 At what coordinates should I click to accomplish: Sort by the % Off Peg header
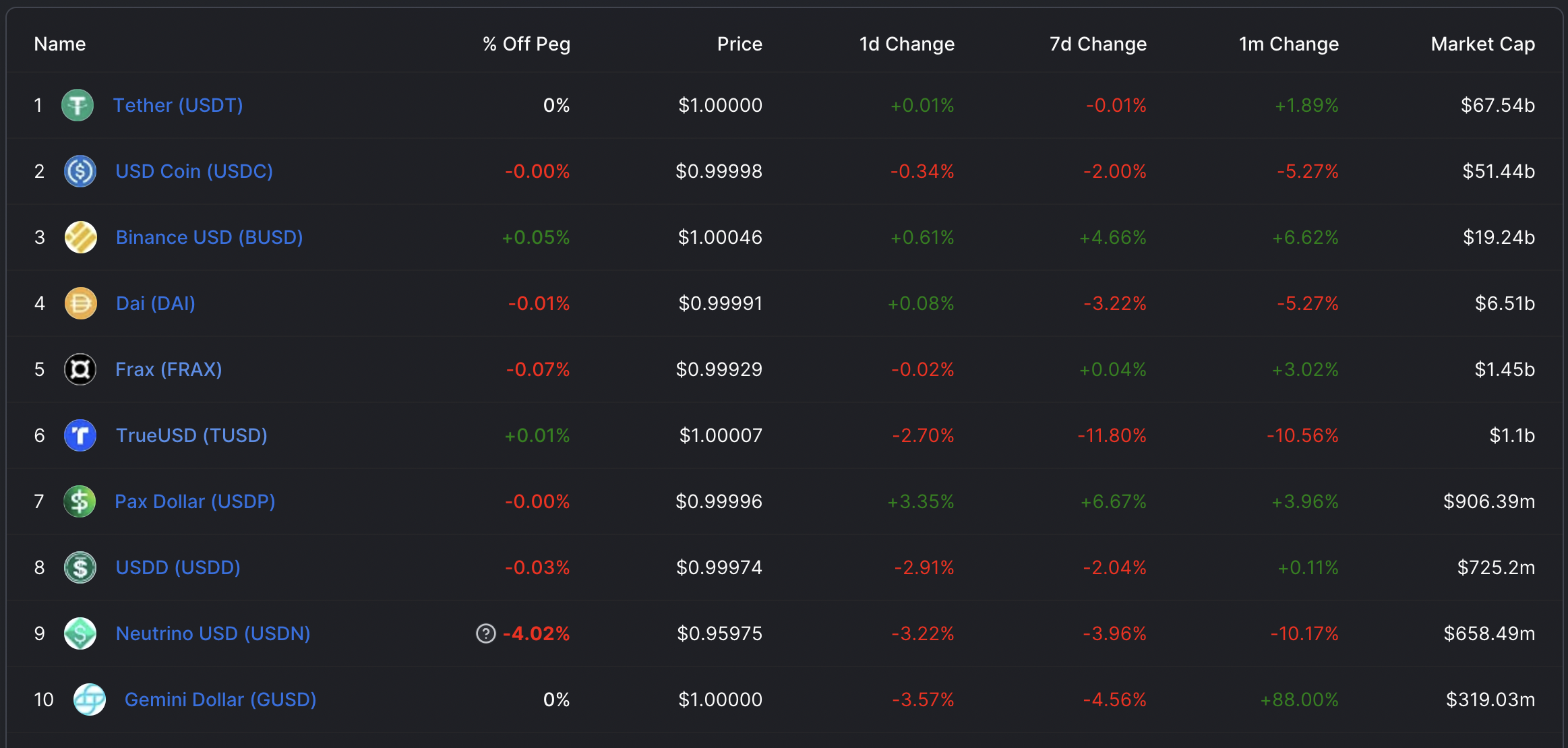(x=526, y=44)
